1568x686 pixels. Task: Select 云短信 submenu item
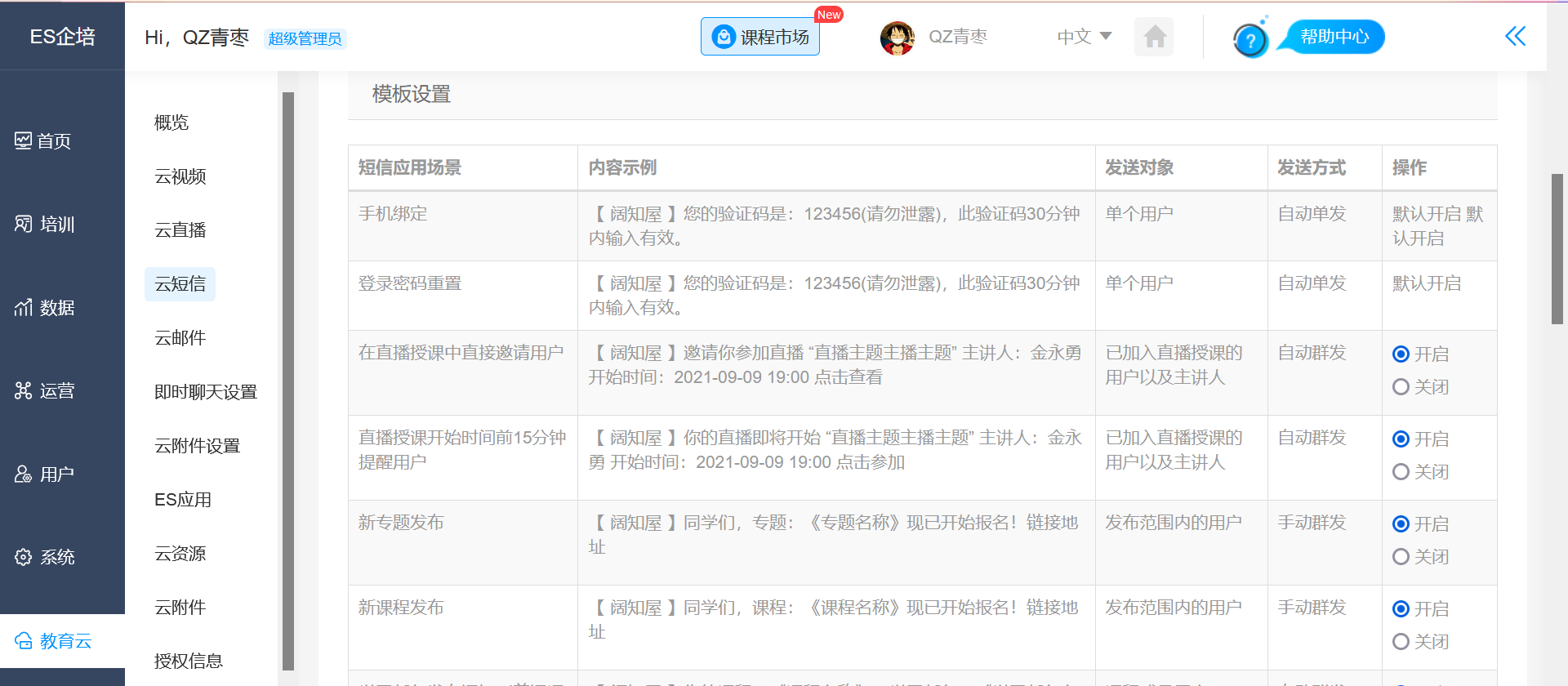pos(180,284)
